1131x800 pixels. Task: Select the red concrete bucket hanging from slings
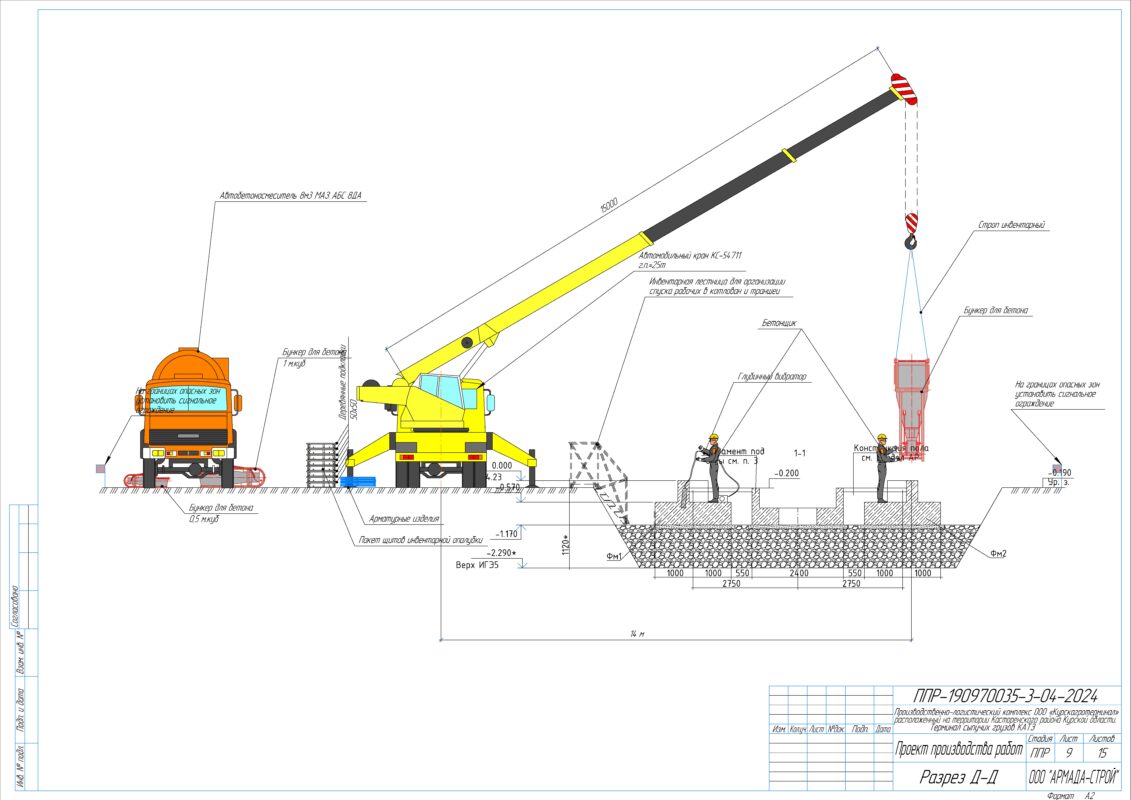[912, 408]
